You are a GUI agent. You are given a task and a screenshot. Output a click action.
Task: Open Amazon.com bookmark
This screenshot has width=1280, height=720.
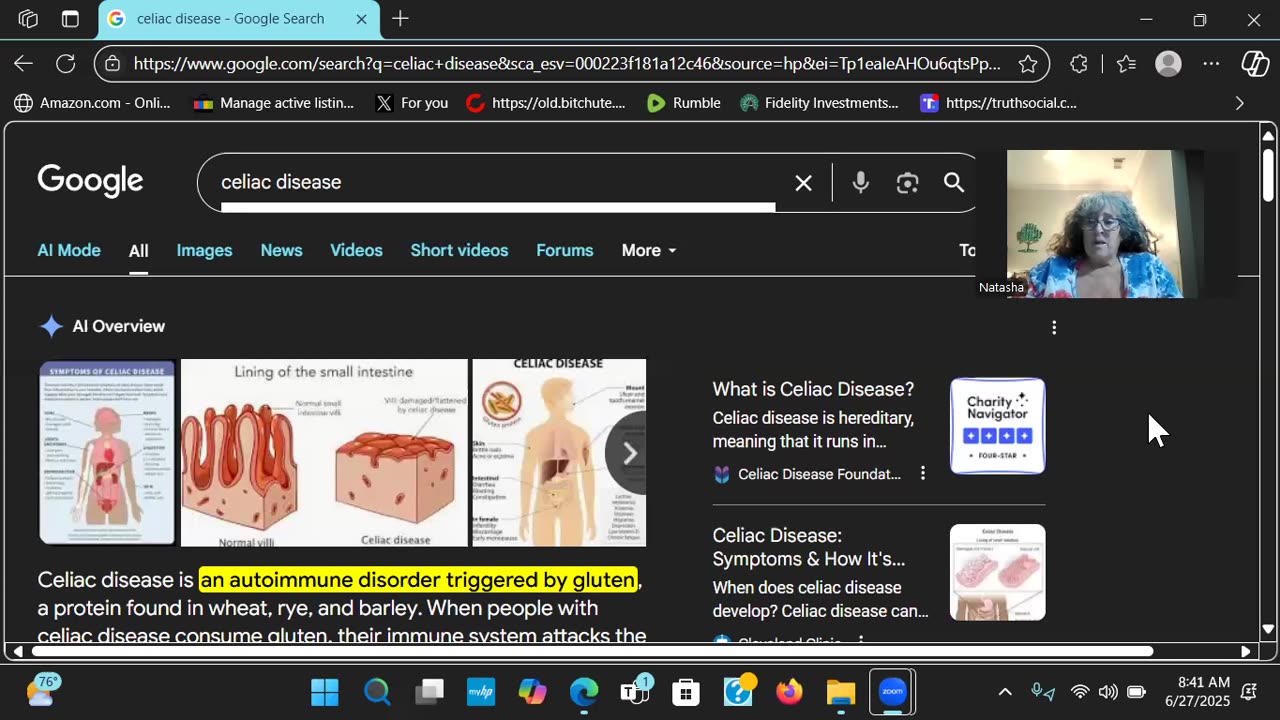pyautogui.click(x=92, y=103)
